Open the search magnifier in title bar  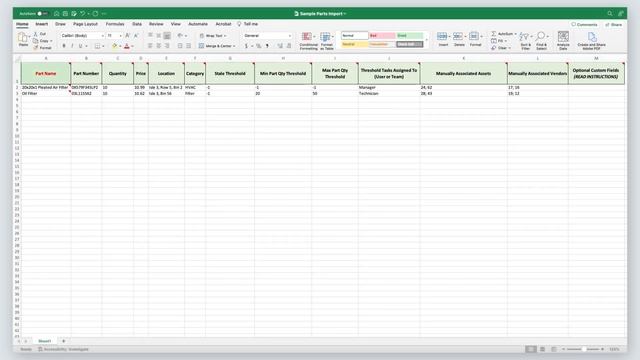[x=610, y=13]
